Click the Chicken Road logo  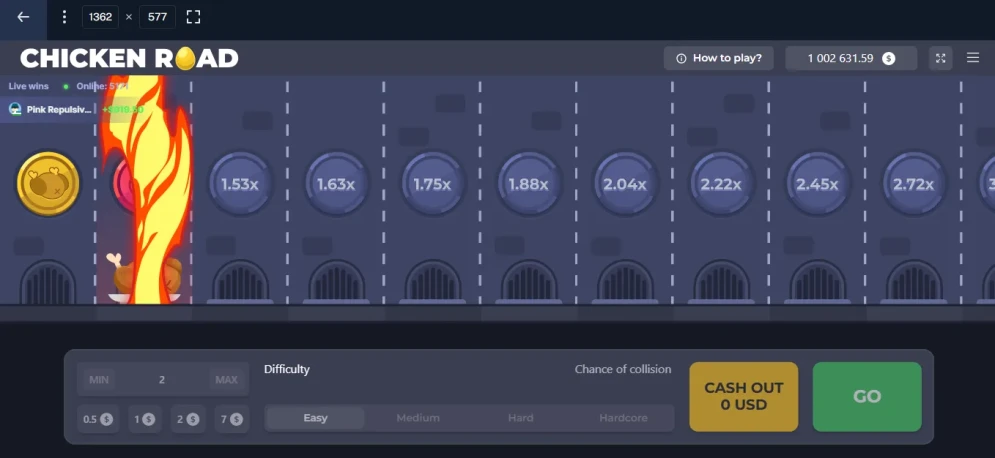pyautogui.click(x=129, y=58)
